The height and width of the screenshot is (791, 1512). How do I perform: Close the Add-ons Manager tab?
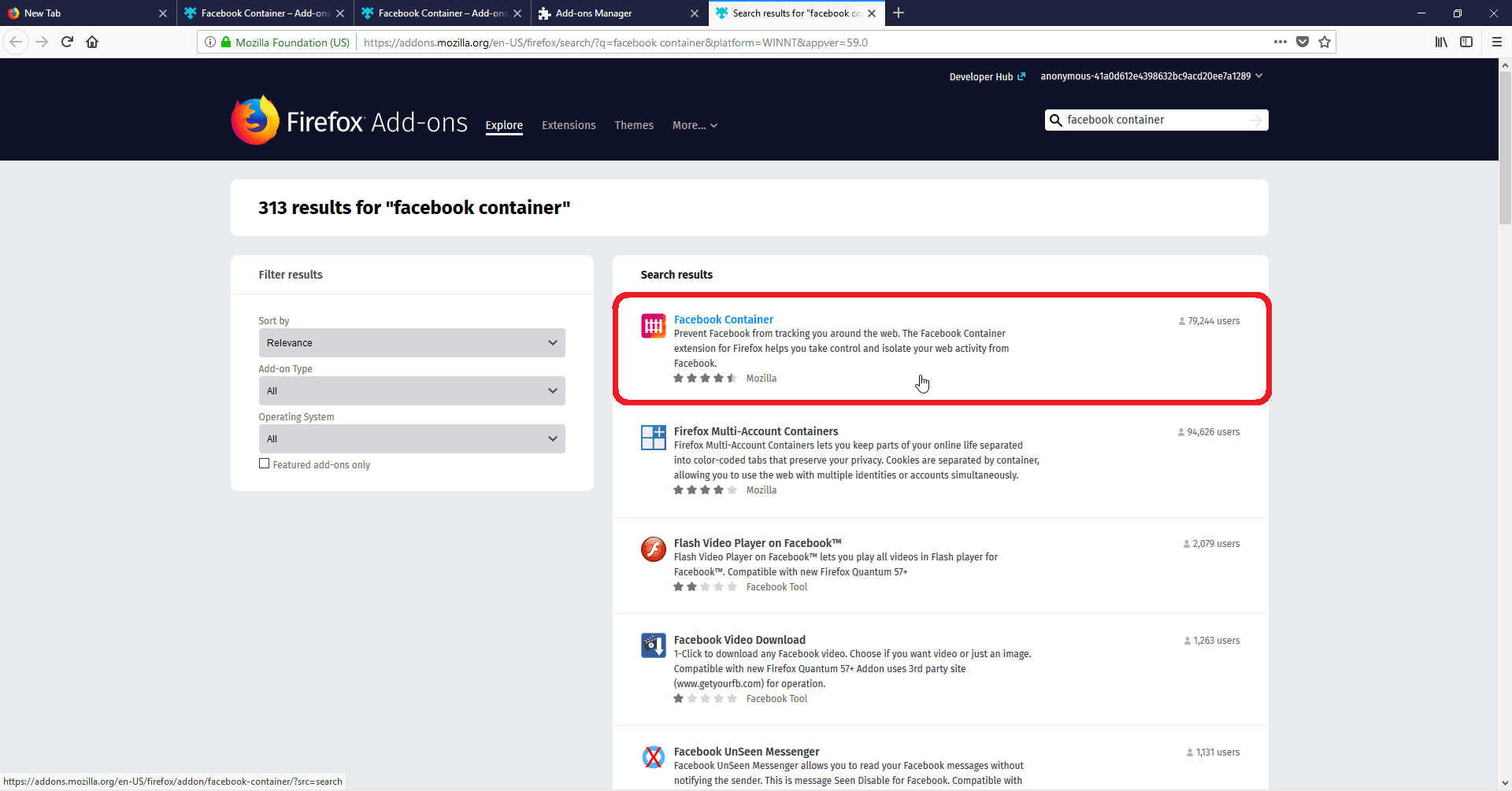(695, 13)
